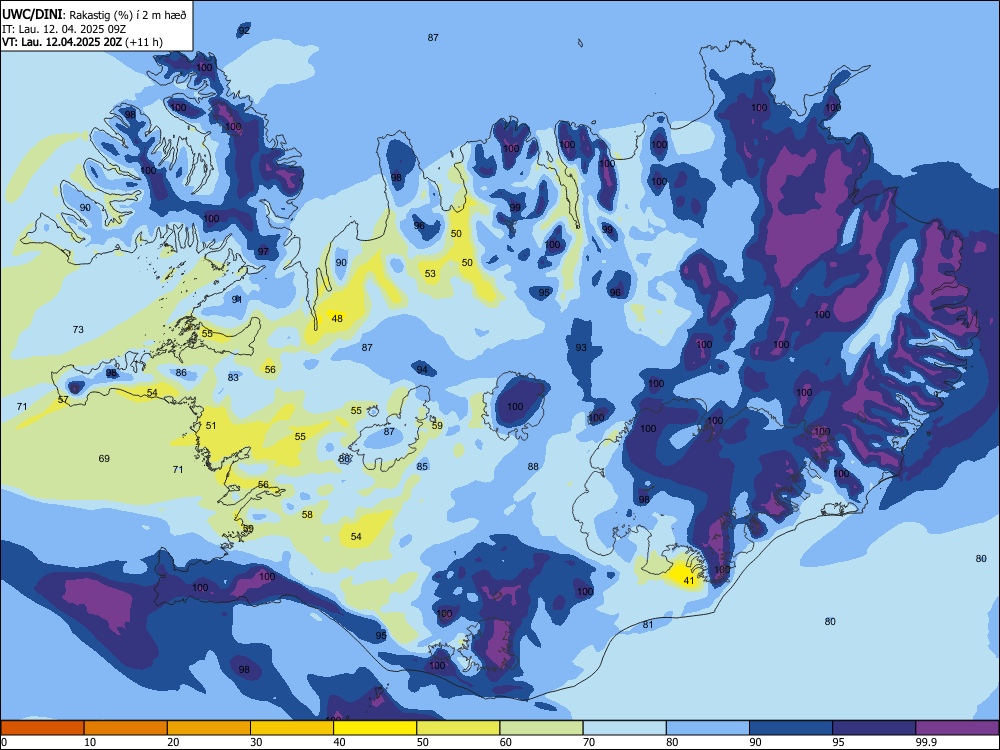Click the '(+11 h)' forecast offset text
This screenshot has width=1000, height=750.
click(x=144, y=43)
